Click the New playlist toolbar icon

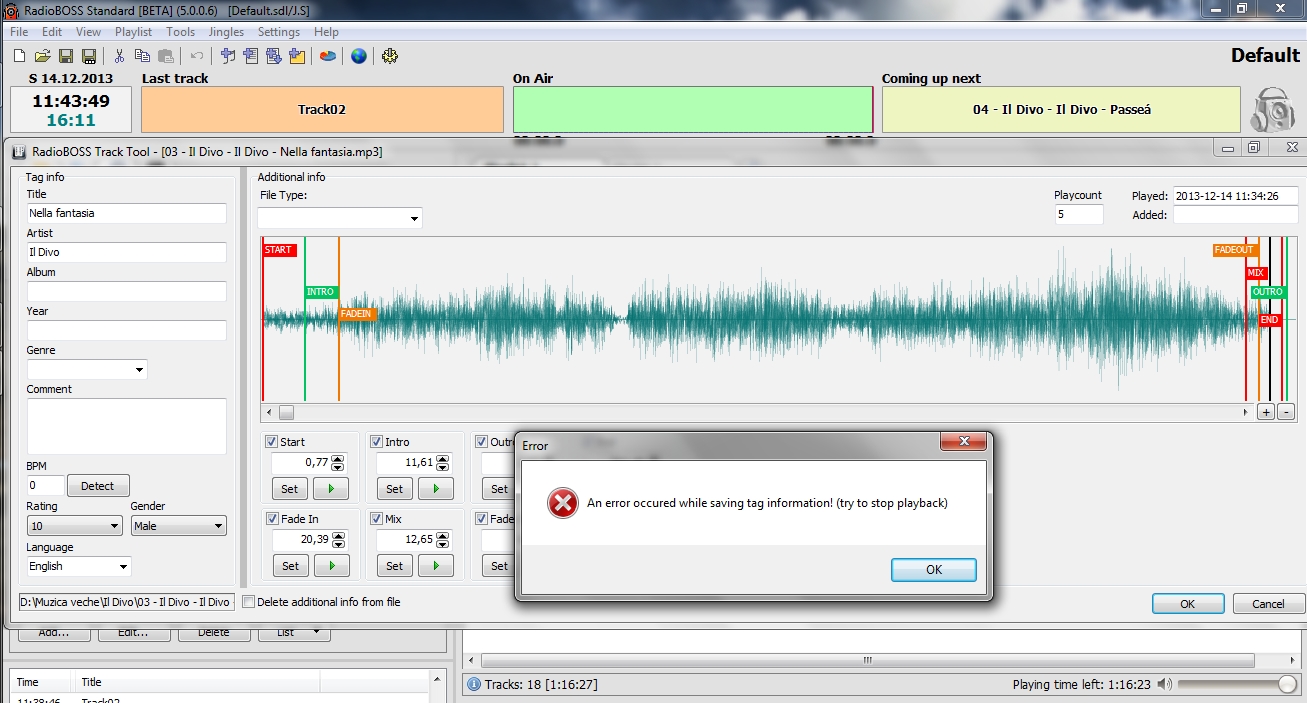[x=19, y=56]
